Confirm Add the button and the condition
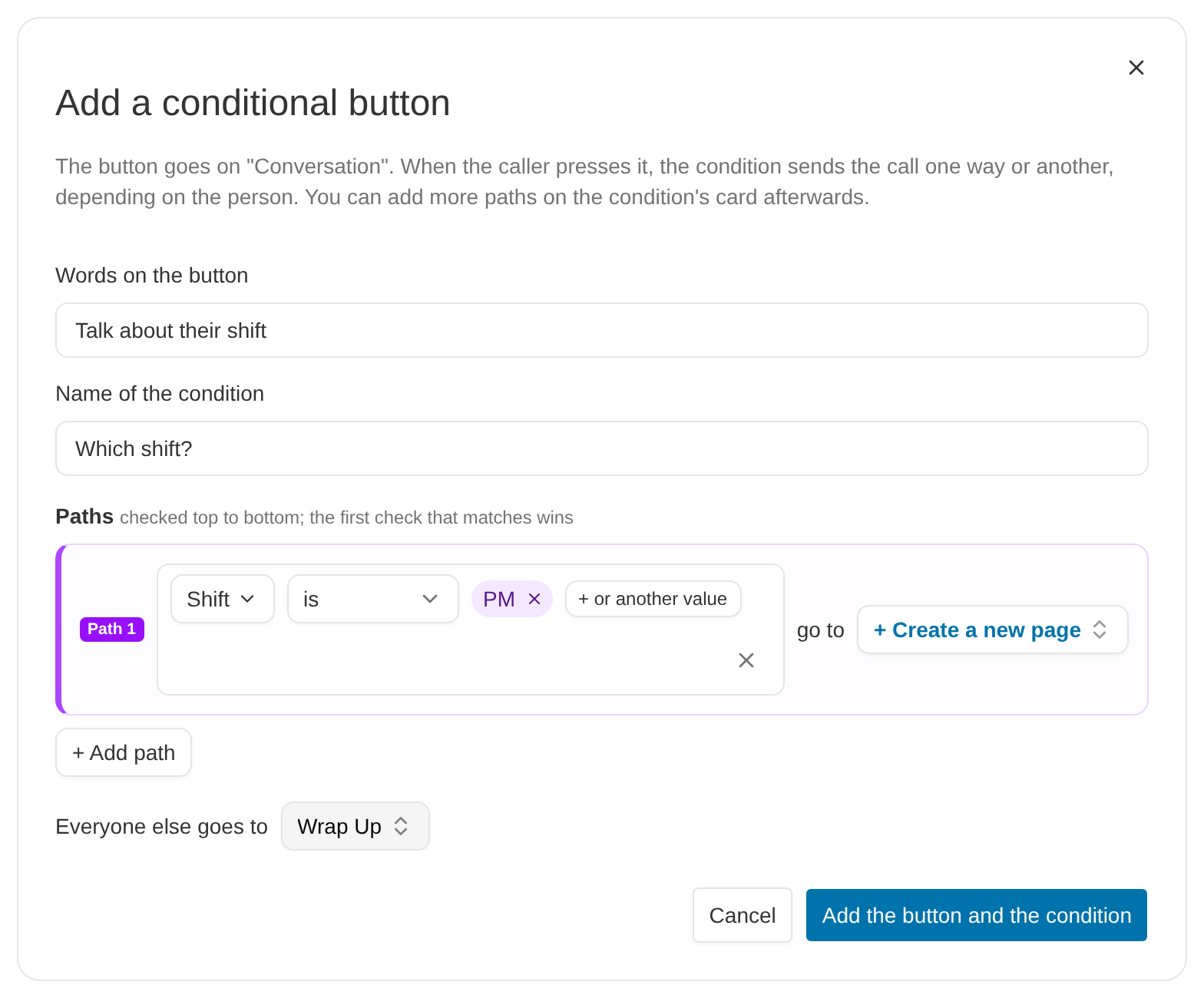 point(977,915)
